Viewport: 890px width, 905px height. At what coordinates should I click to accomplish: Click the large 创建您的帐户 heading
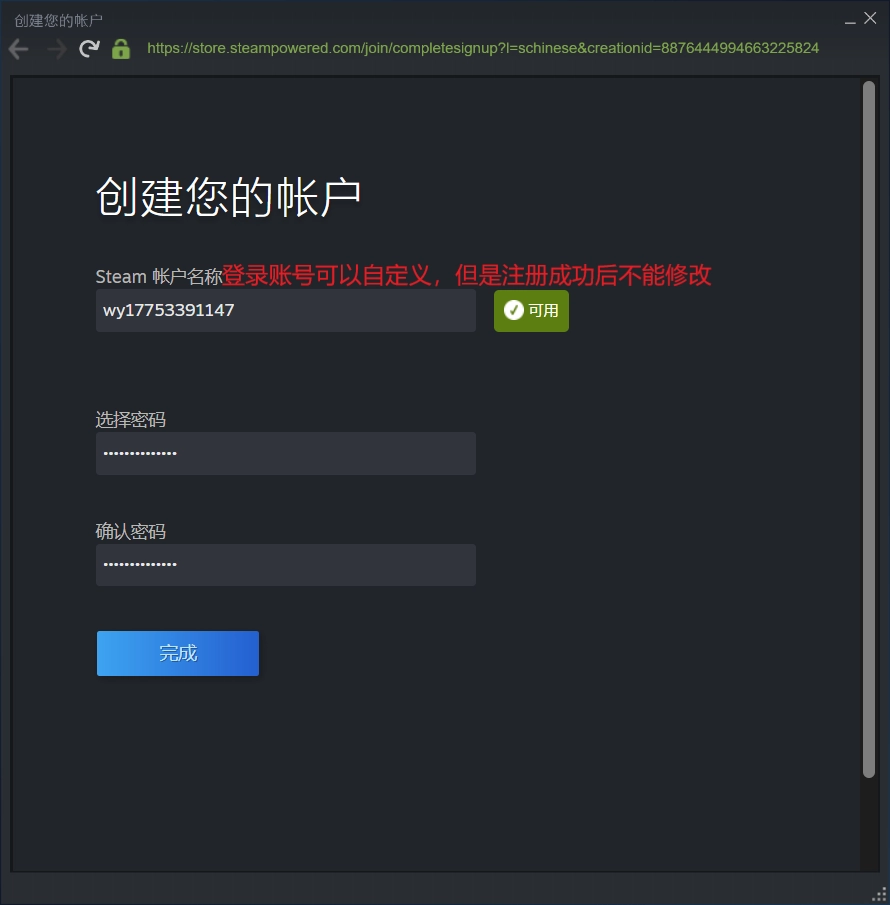point(228,198)
